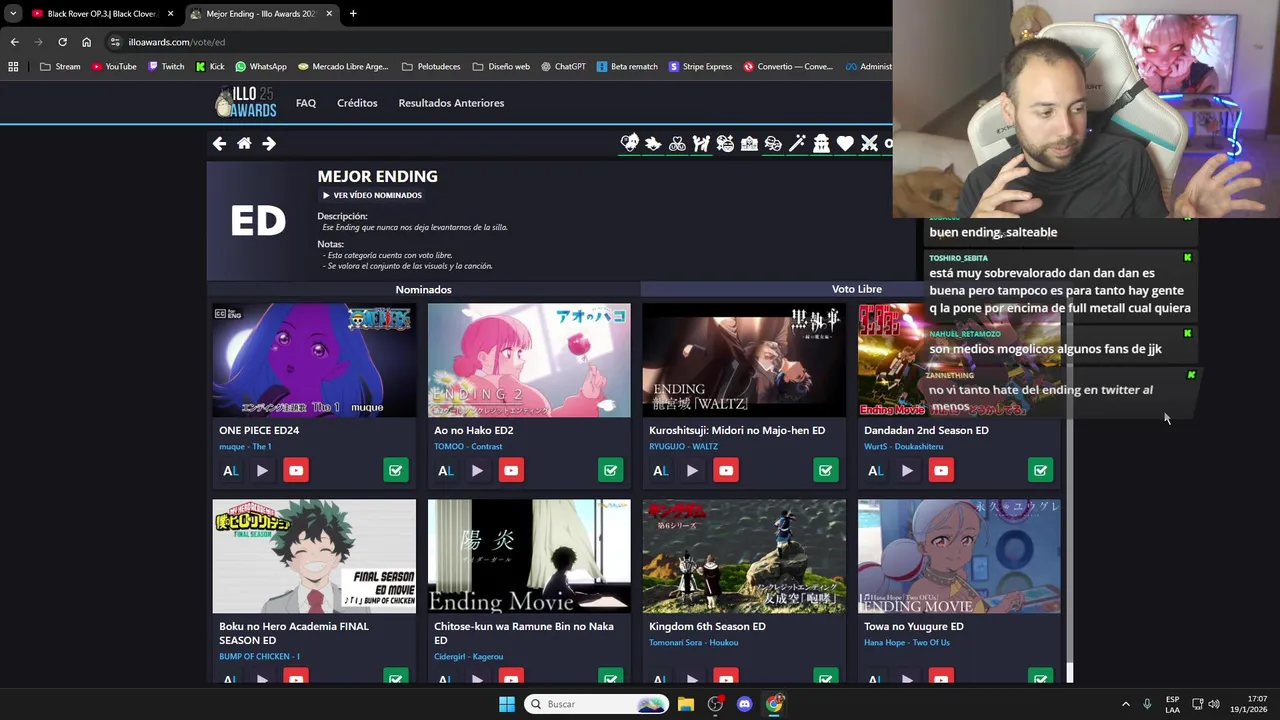Select ONE PIECE ED24 thumbnail
This screenshot has width=1280, height=720.
[314, 360]
